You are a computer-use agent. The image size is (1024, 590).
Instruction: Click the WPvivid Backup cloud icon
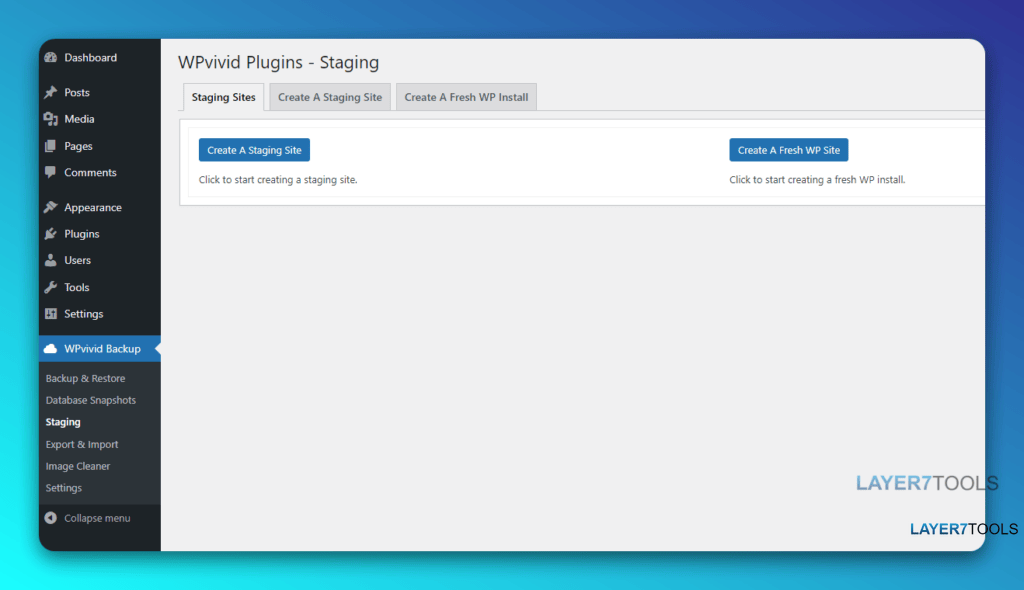[x=51, y=349]
